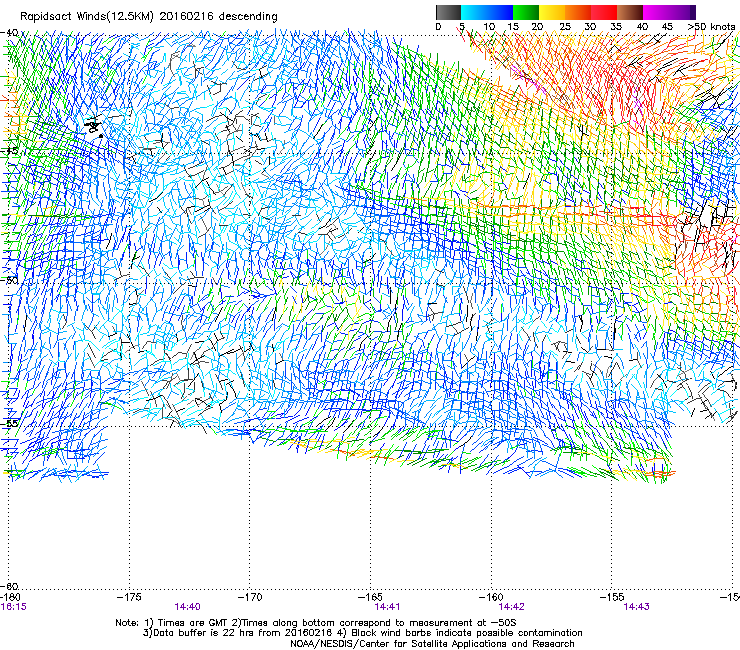Click the purple '14:41' time label

click(x=387, y=607)
